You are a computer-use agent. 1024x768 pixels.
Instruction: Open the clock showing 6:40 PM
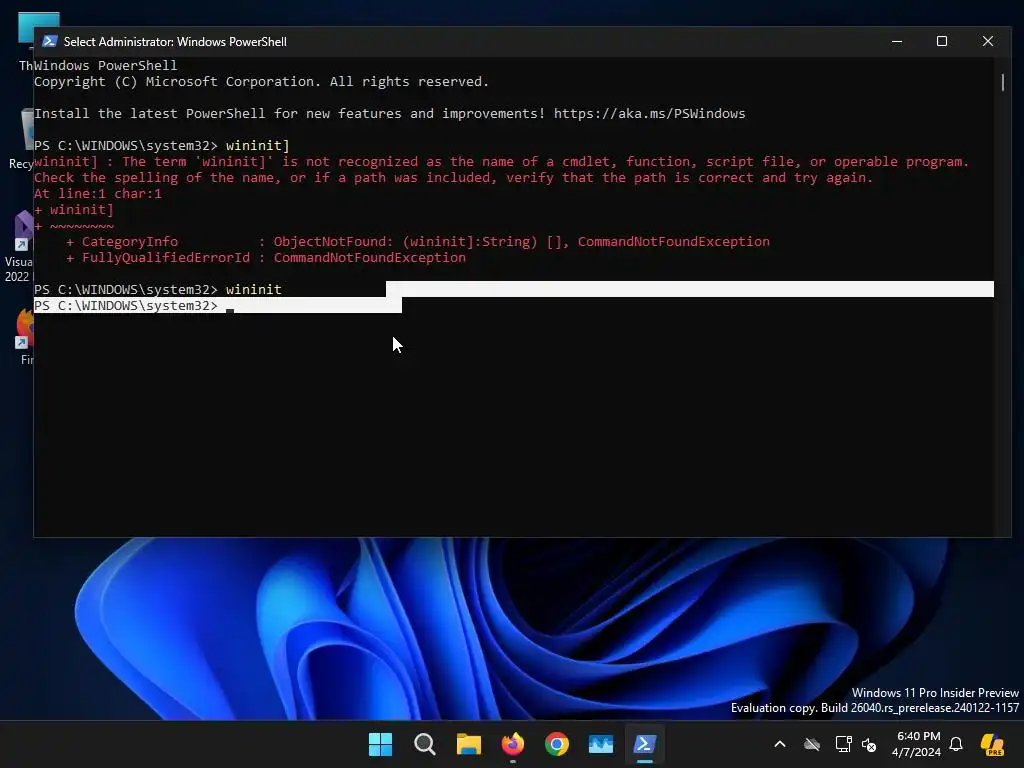(x=917, y=744)
